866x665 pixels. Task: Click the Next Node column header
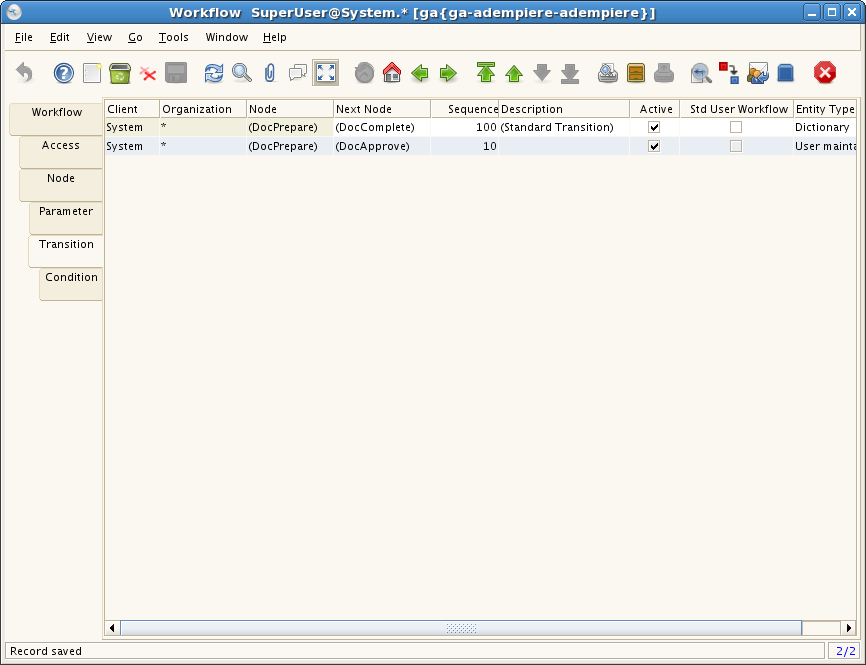[381, 109]
